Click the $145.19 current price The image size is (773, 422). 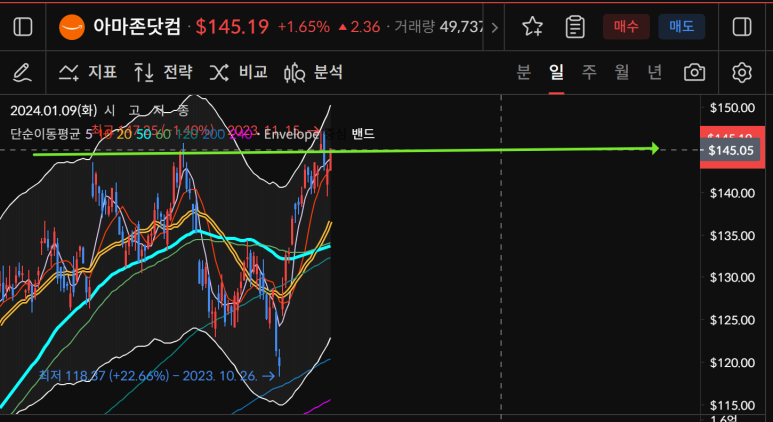click(x=232, y=27)
